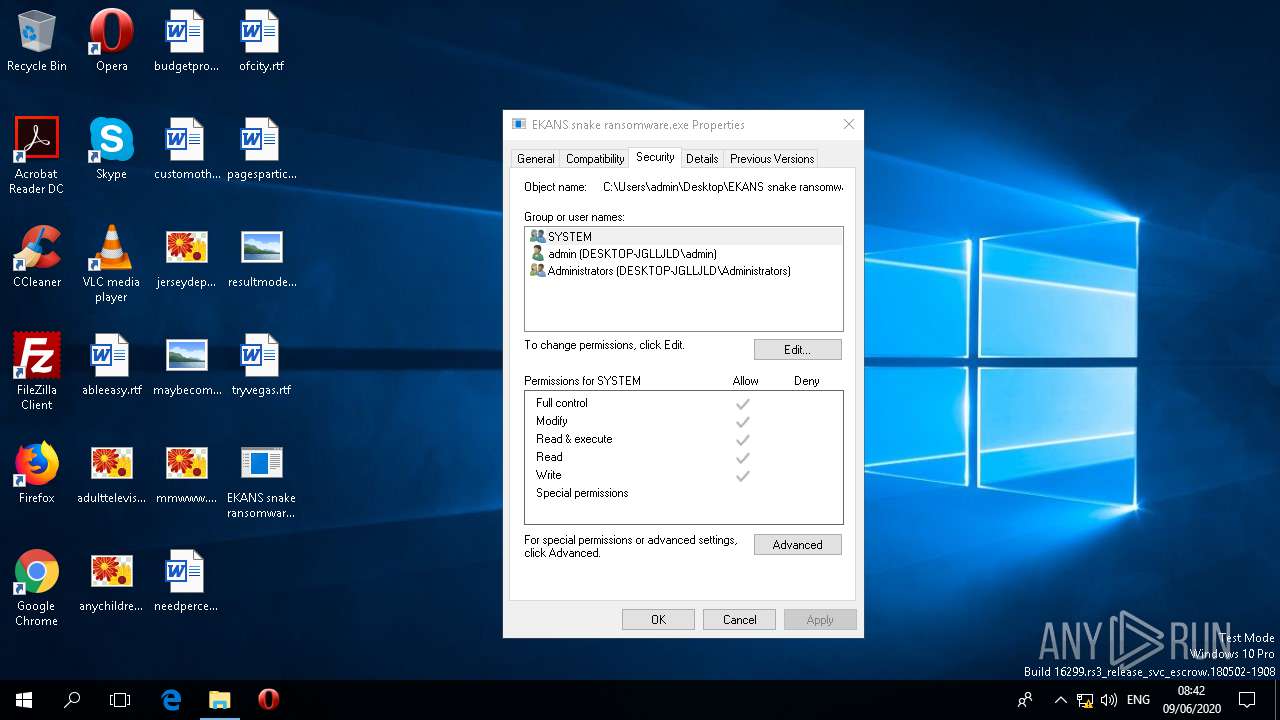Switch to the Compatibility tab

click(x=595, y=159)
